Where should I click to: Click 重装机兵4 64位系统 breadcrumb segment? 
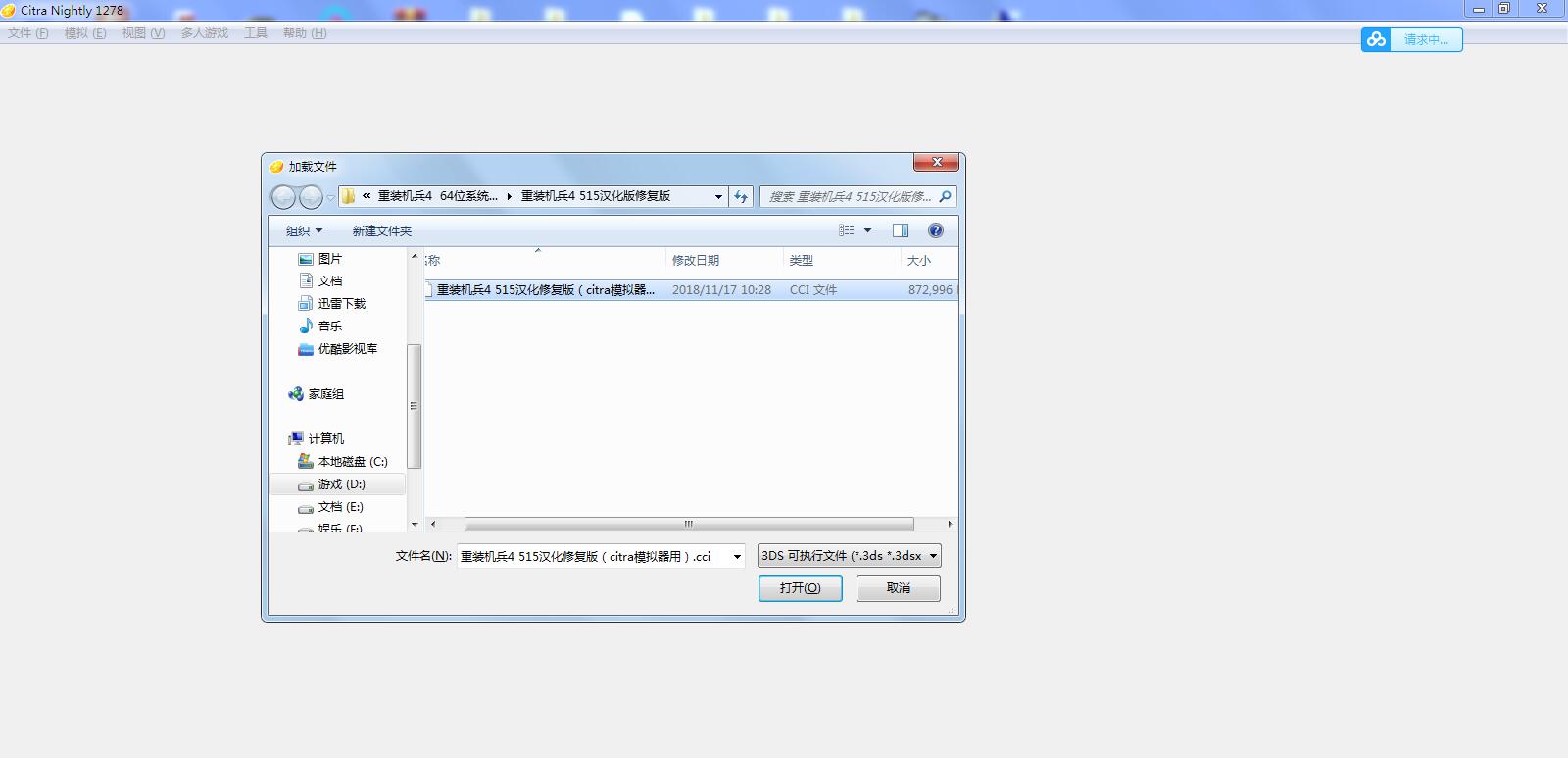pos(438,196)
